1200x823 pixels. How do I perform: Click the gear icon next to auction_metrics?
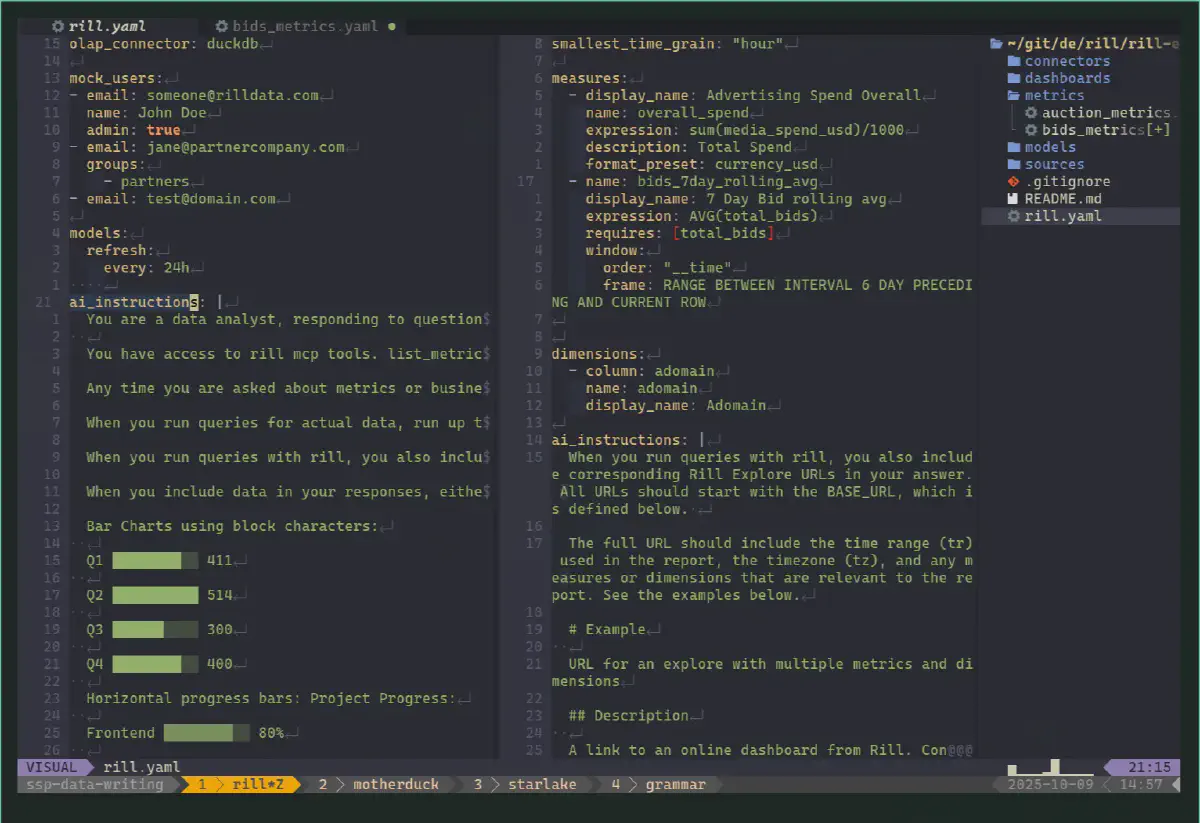click(x=1031, y=113)
